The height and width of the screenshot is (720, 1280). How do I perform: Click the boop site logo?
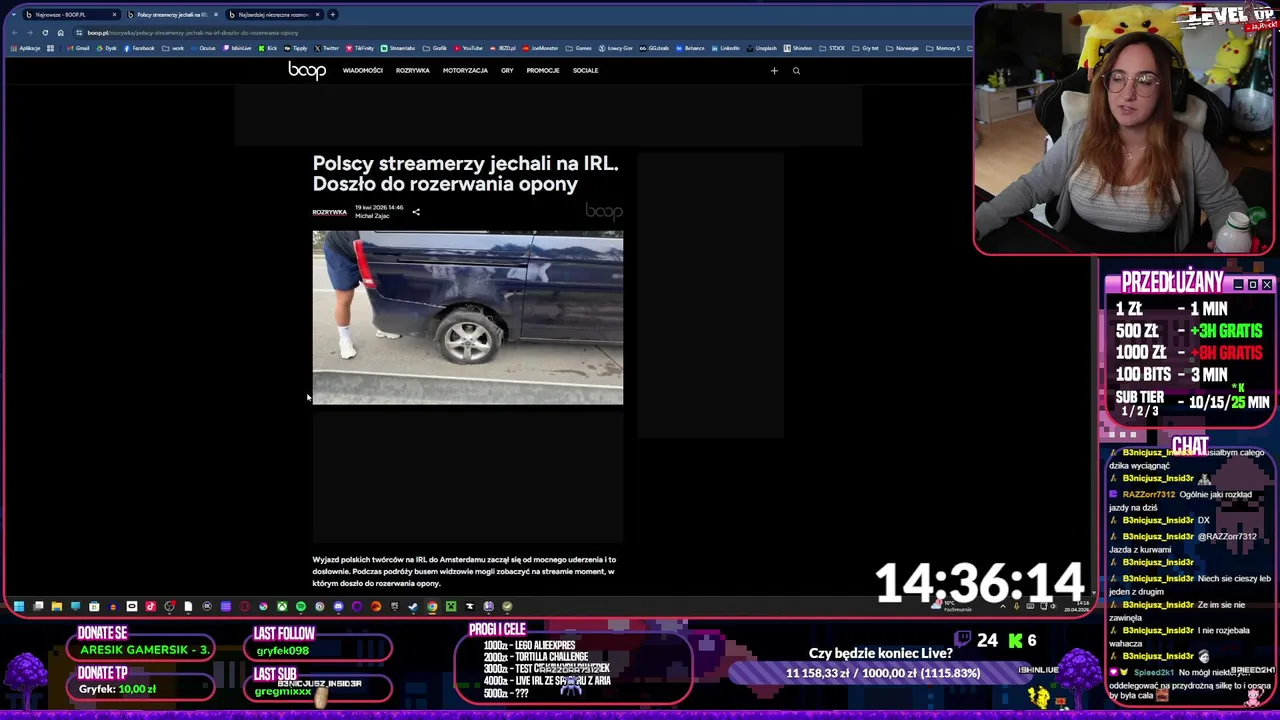(x=307, y=70)
